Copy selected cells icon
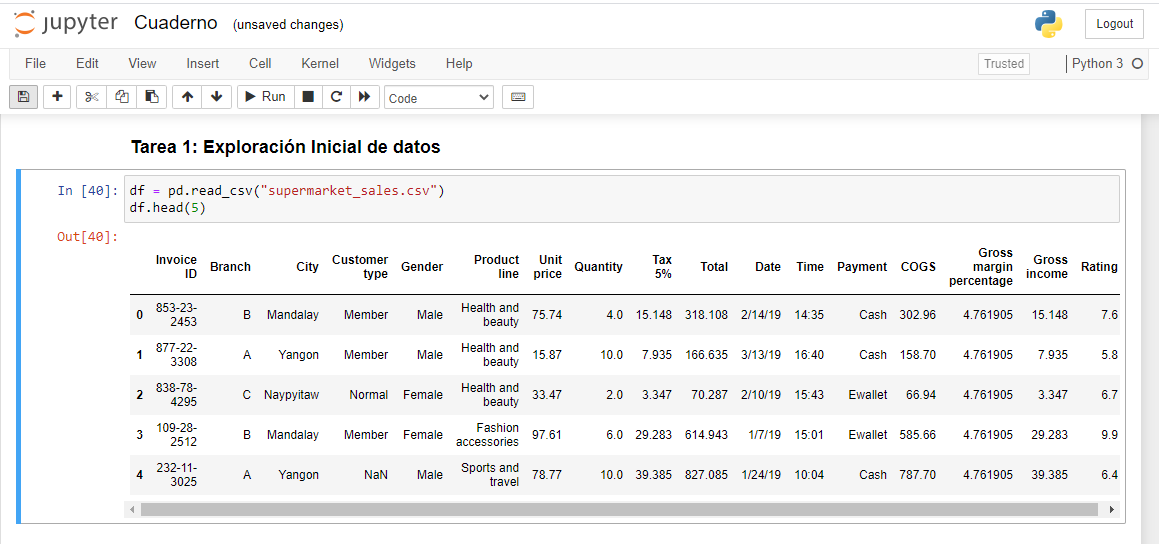The height and width of the screenshot is (544, 1159). 122,97
